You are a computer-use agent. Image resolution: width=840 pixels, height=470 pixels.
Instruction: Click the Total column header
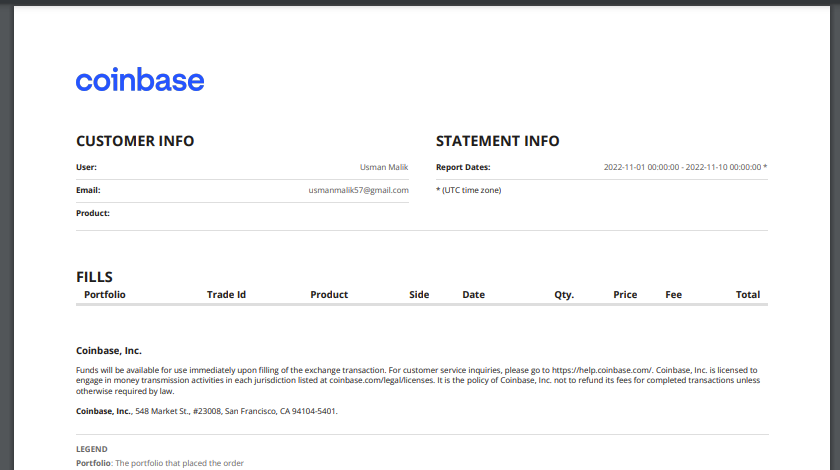click(x=747, y=295)
